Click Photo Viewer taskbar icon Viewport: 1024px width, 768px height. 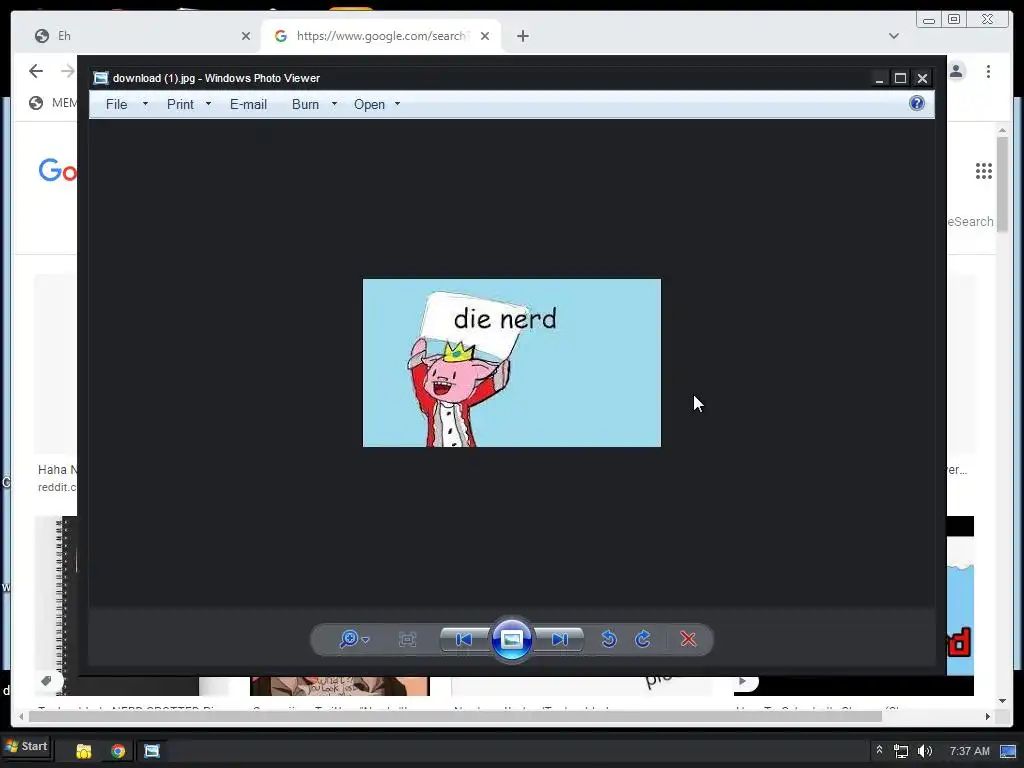coord(152,751)
